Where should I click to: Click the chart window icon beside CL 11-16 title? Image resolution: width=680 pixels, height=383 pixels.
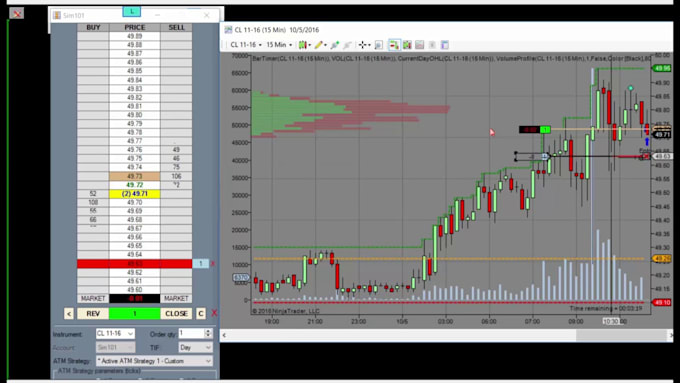(x=228, y=30)
